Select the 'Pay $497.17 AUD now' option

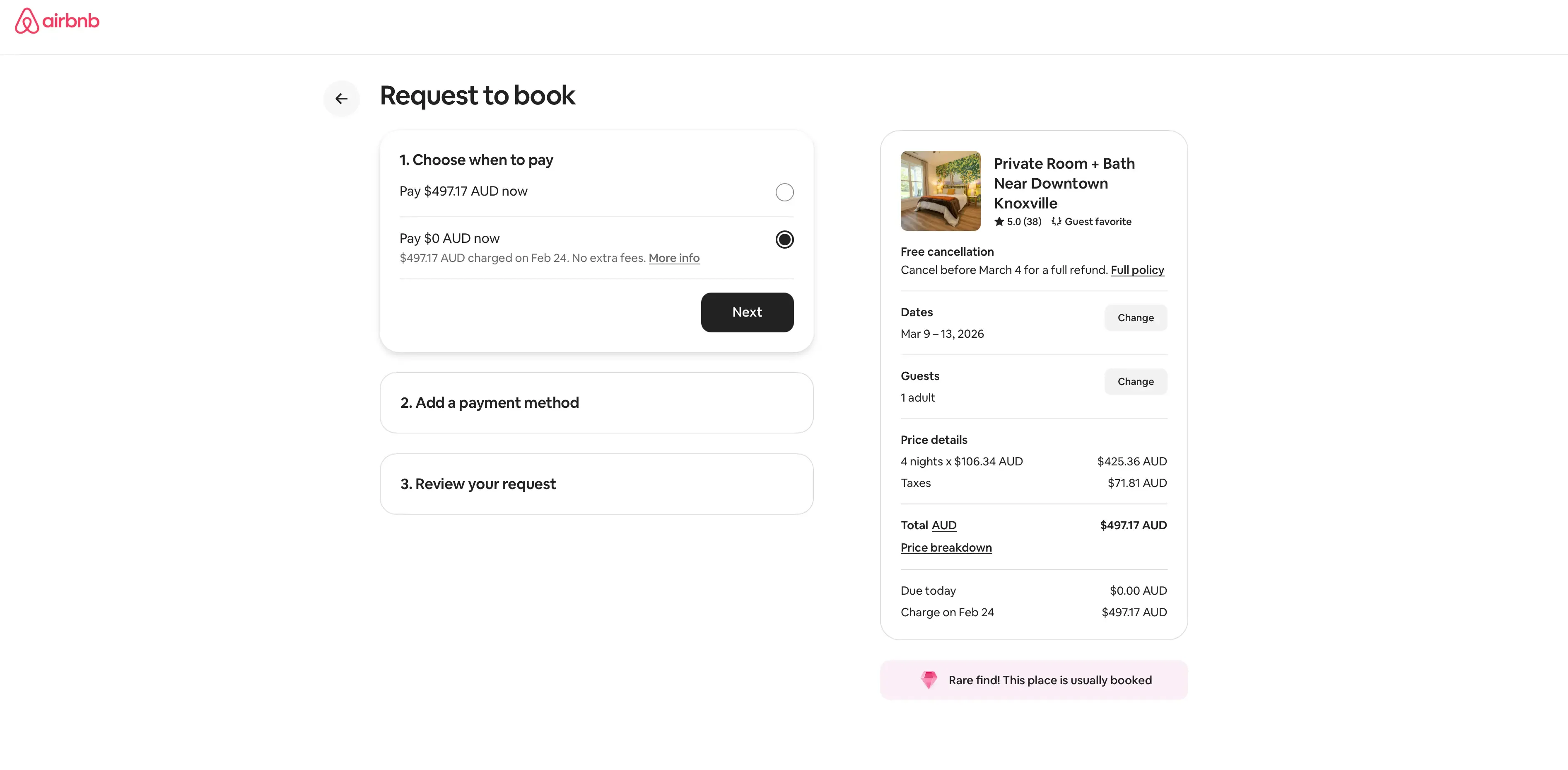[784, 192]
